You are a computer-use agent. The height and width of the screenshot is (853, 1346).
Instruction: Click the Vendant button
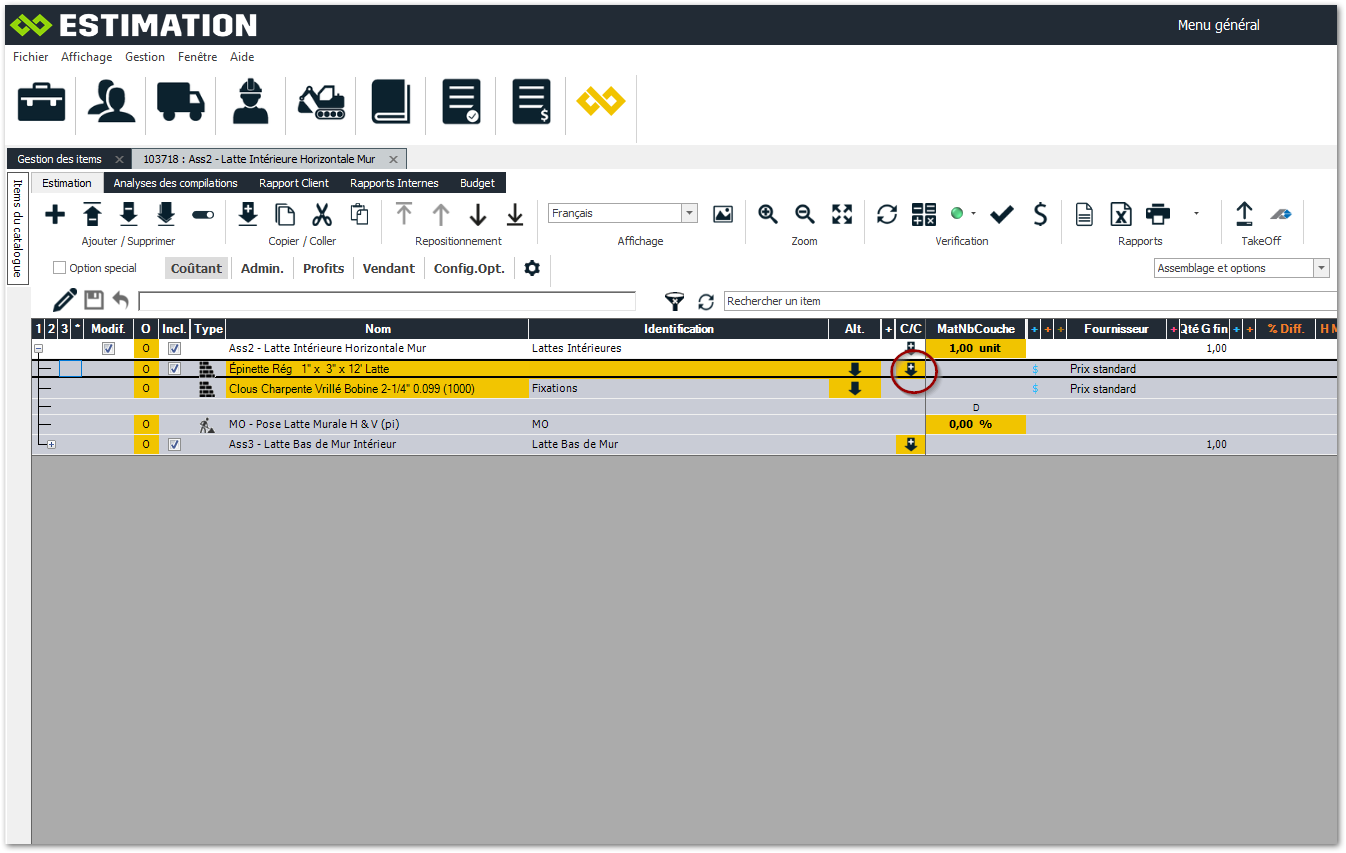pyautogui.click(x=389, y=268)
